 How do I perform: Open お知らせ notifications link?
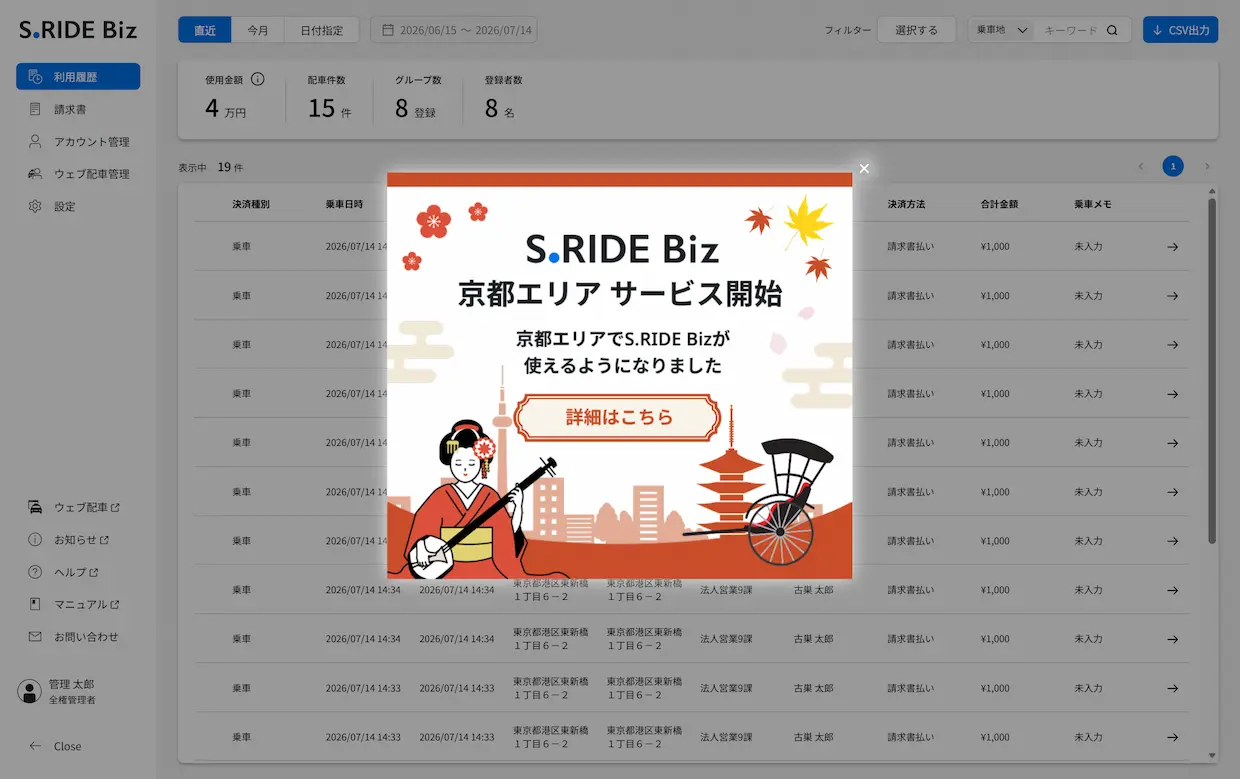pyautogui.click(x=69, y=540)
